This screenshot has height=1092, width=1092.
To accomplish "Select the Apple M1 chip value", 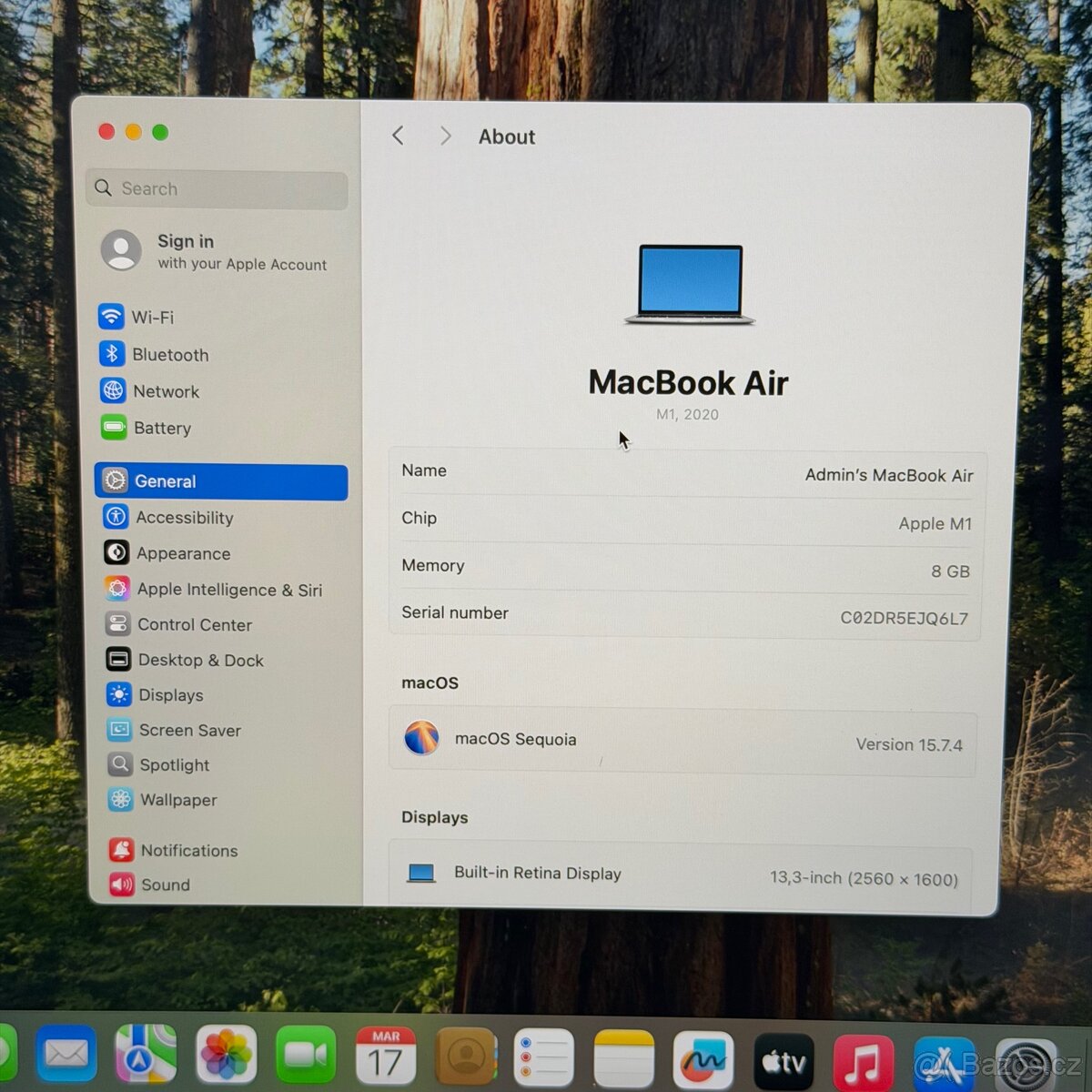I will (935, 523).
